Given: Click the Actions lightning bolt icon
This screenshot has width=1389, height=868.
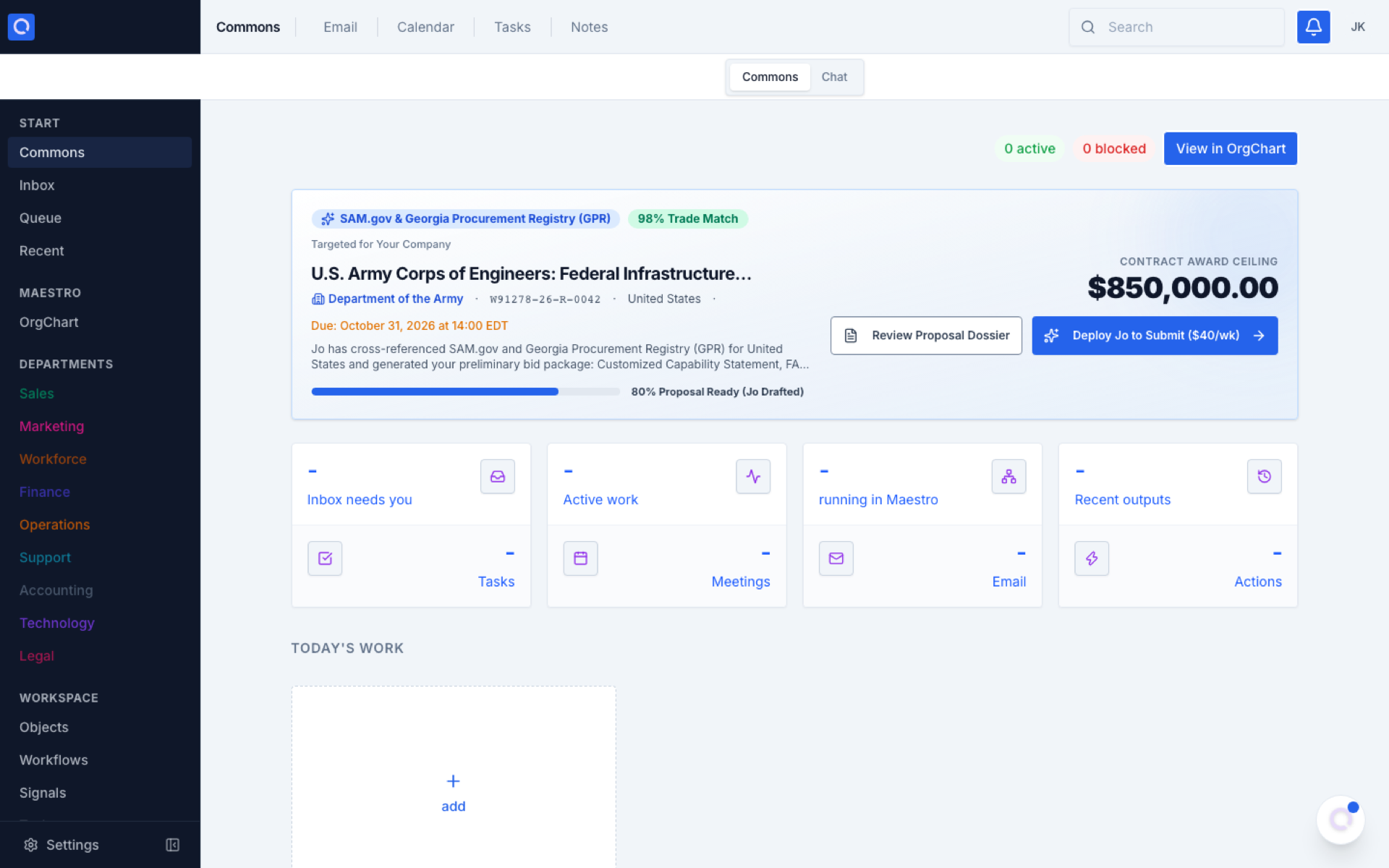Looking at the screenshot, I should 1092,558.
